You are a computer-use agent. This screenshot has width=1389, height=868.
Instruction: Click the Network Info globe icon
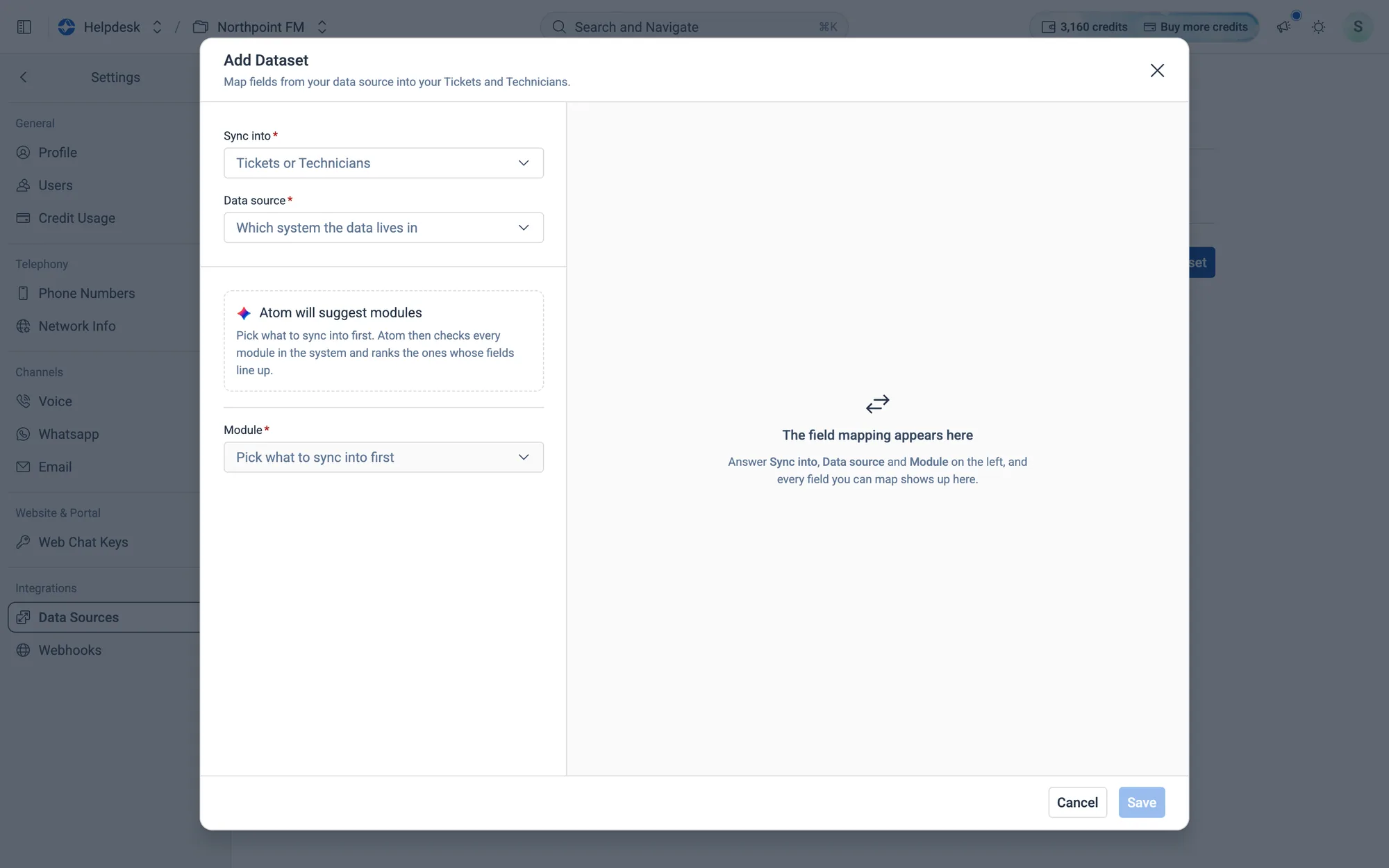coord(24,326)
